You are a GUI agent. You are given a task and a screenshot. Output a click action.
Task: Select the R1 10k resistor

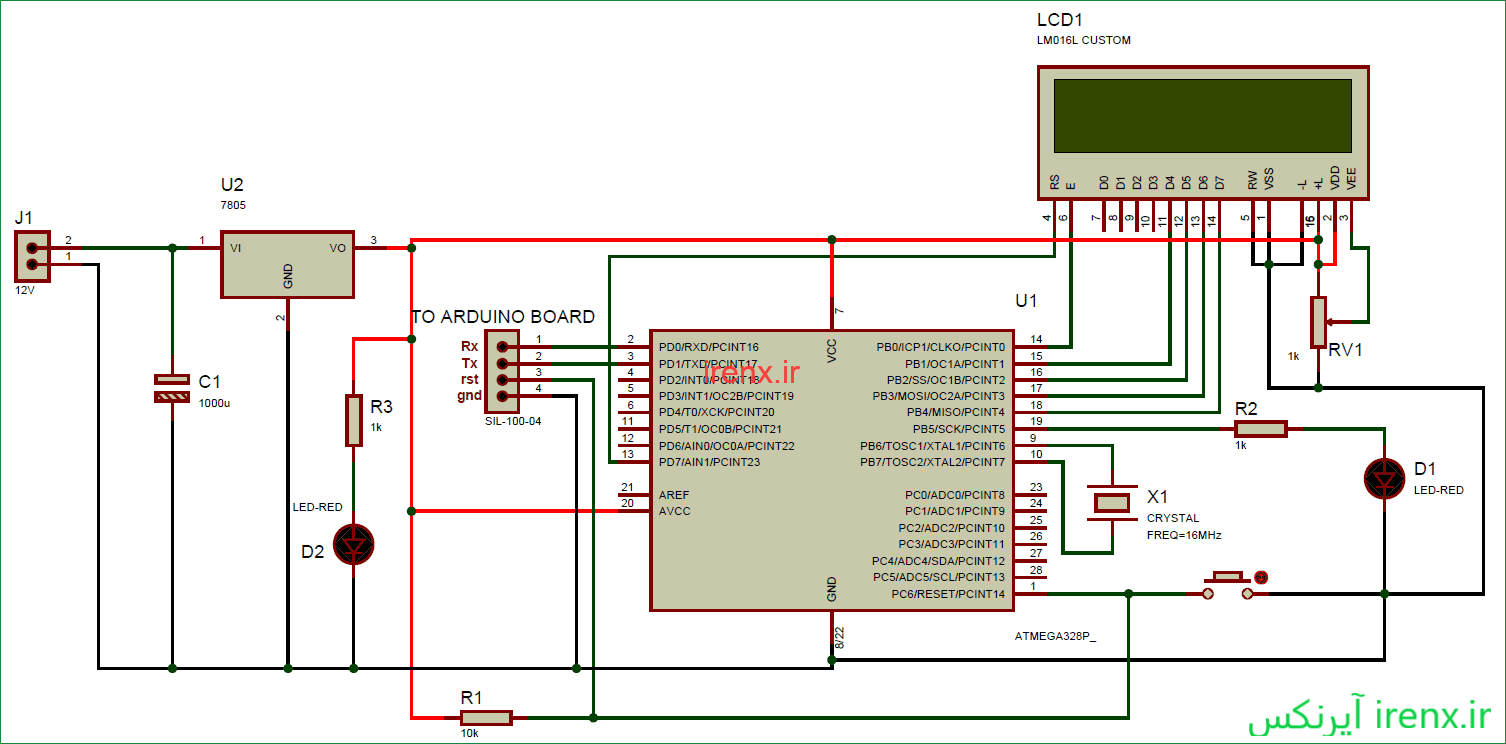point(486,717)
